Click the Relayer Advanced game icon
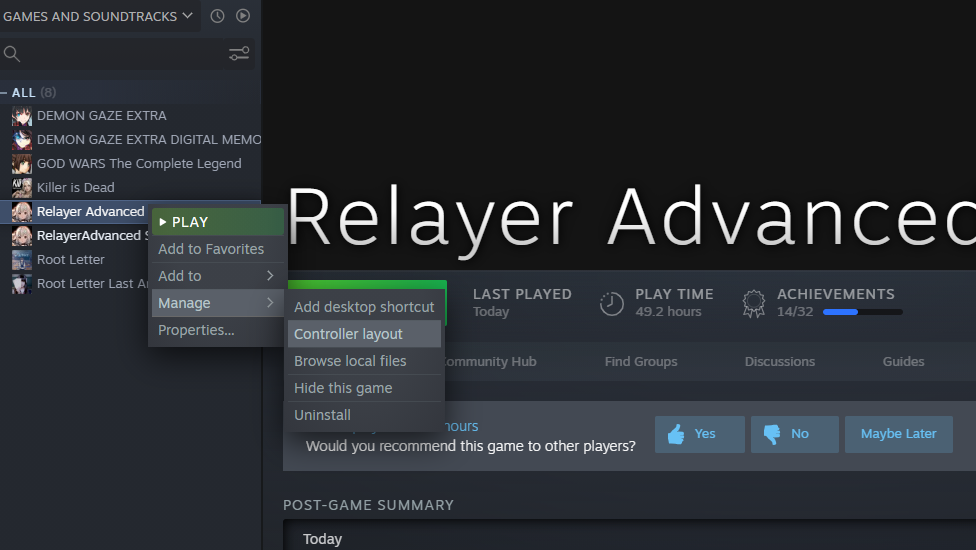 (22, 212)
